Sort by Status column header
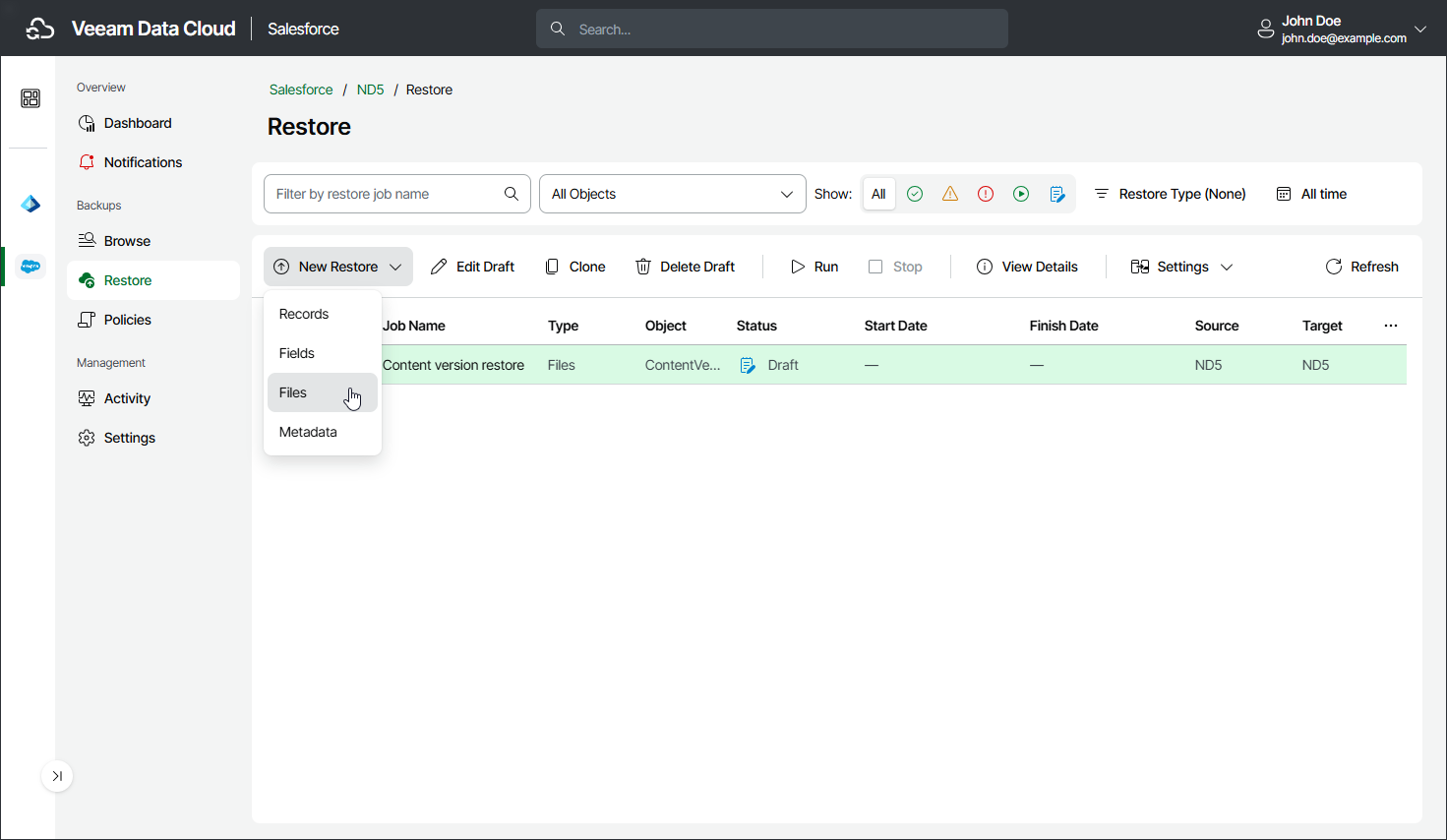The height and width of the screenshot is (840, 1447). [756, 326]
